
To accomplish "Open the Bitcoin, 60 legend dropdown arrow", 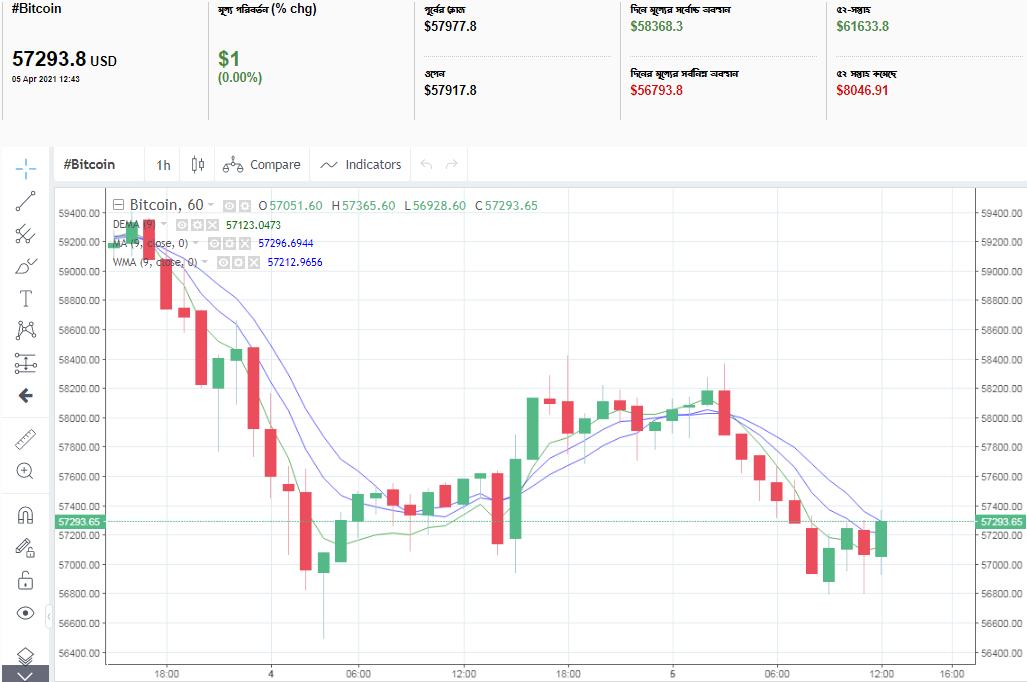I will point(211,205).
